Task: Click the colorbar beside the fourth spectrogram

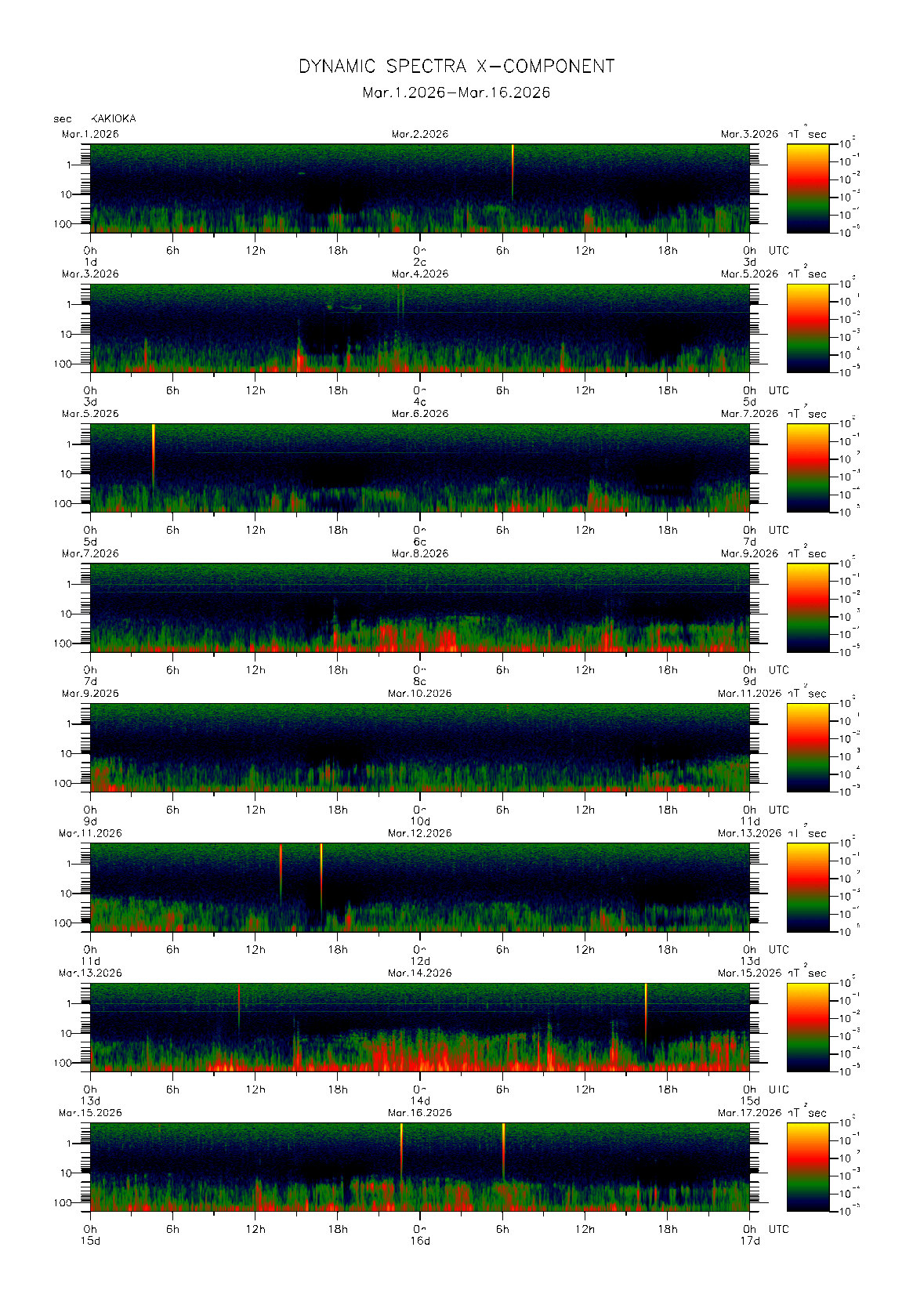Action: pyautogui.click(x=807, y=607)
